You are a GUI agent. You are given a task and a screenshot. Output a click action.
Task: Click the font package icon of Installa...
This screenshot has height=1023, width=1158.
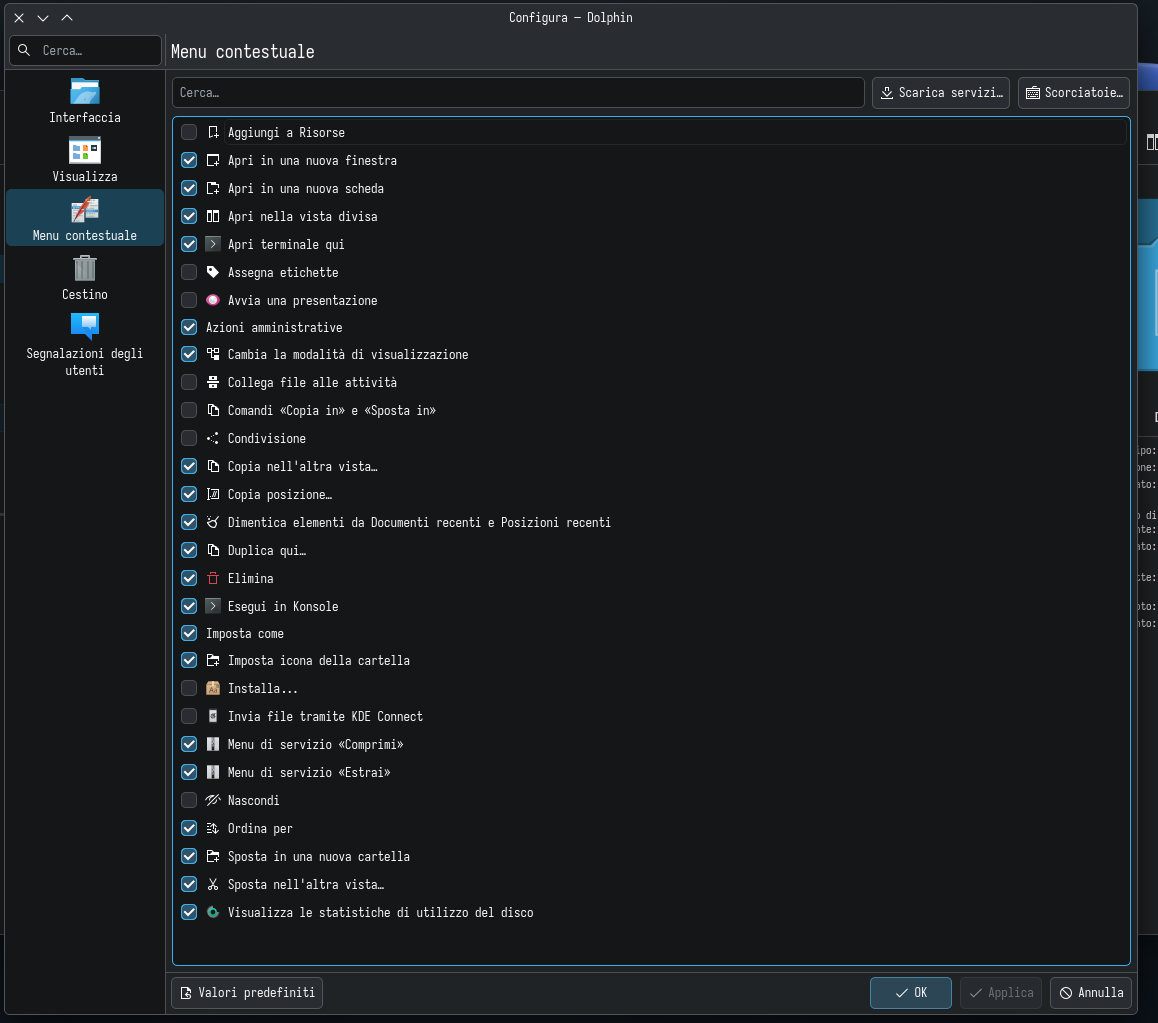click(x=213, y=688)
